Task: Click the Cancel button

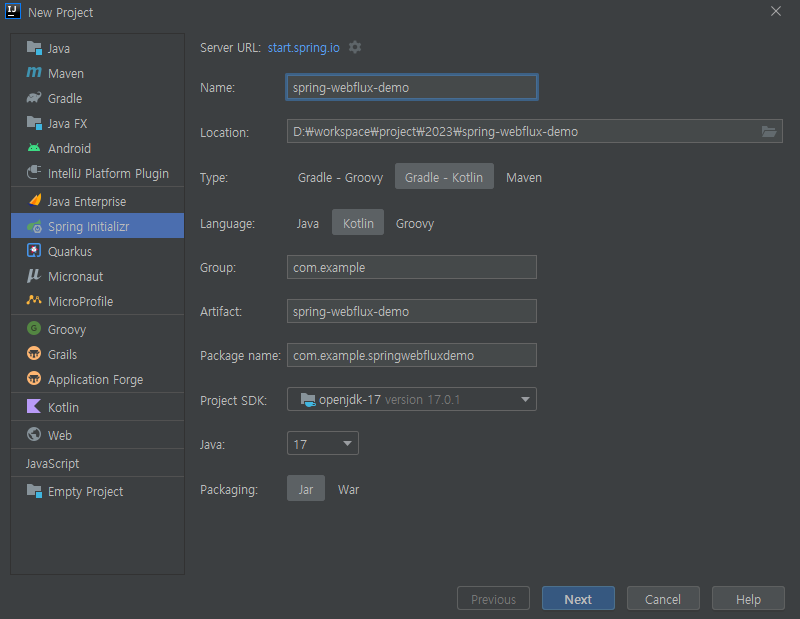Action: 663,599
